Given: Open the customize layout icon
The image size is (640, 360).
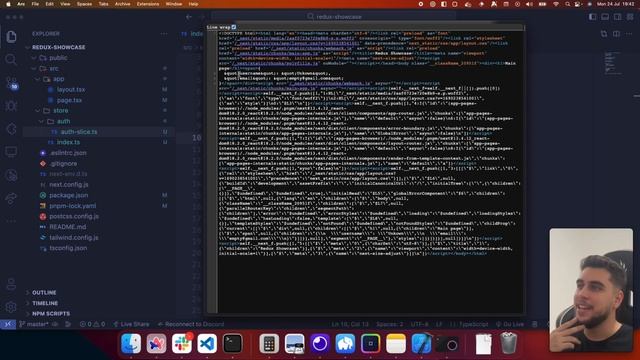Looking at the screenshot, I should click(x=630, y=17).
